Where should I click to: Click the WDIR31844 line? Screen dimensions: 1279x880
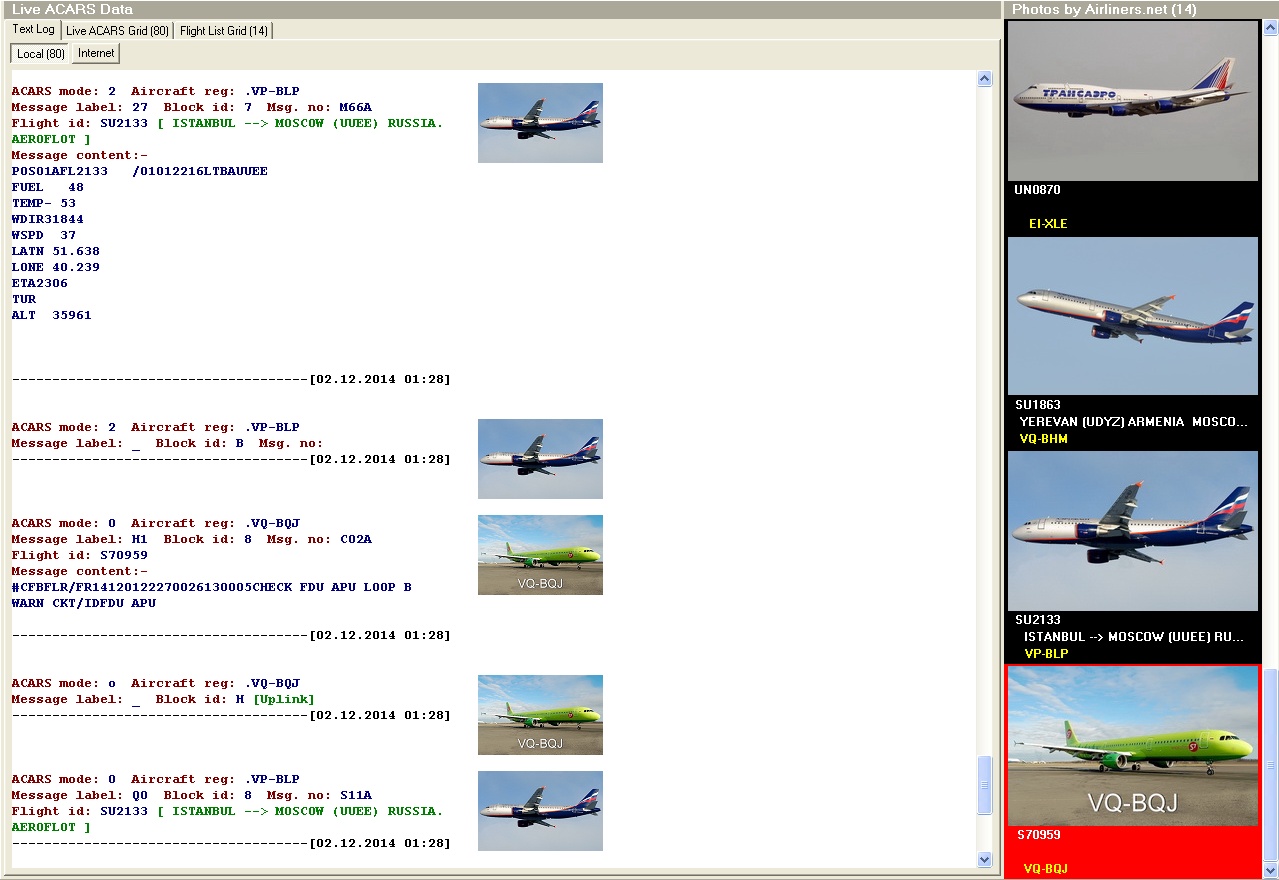tap(48, 219)
